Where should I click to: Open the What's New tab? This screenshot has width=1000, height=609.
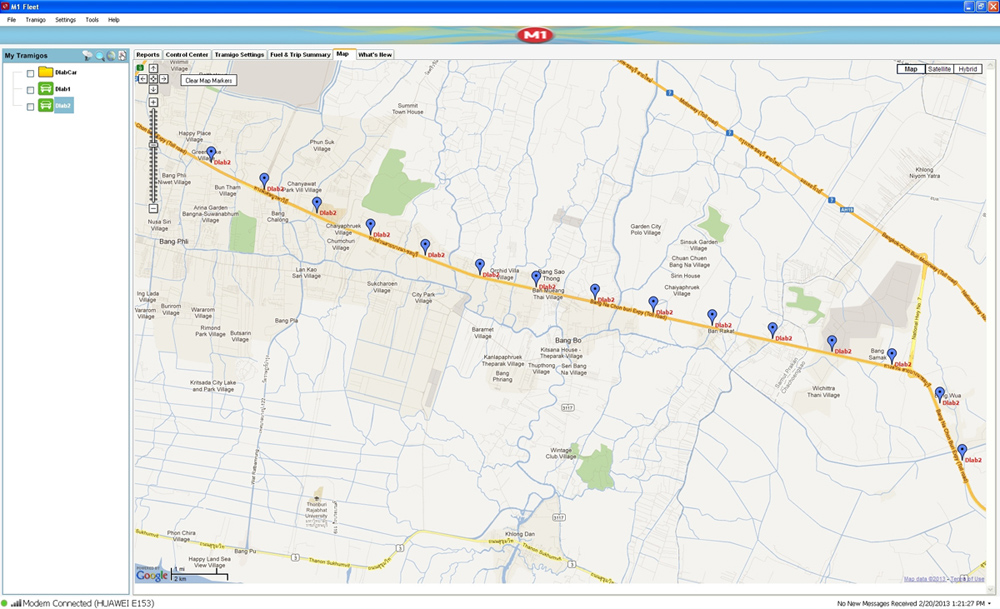(x=375, y=55)
